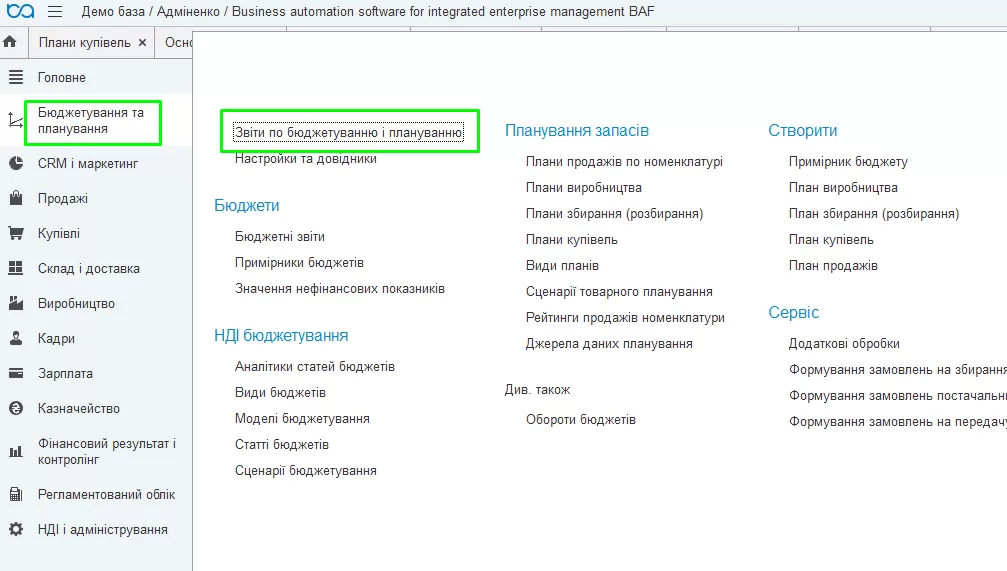Close the Плани купівель tab
Screen dimensions: 1007x571
coord(143,42)
